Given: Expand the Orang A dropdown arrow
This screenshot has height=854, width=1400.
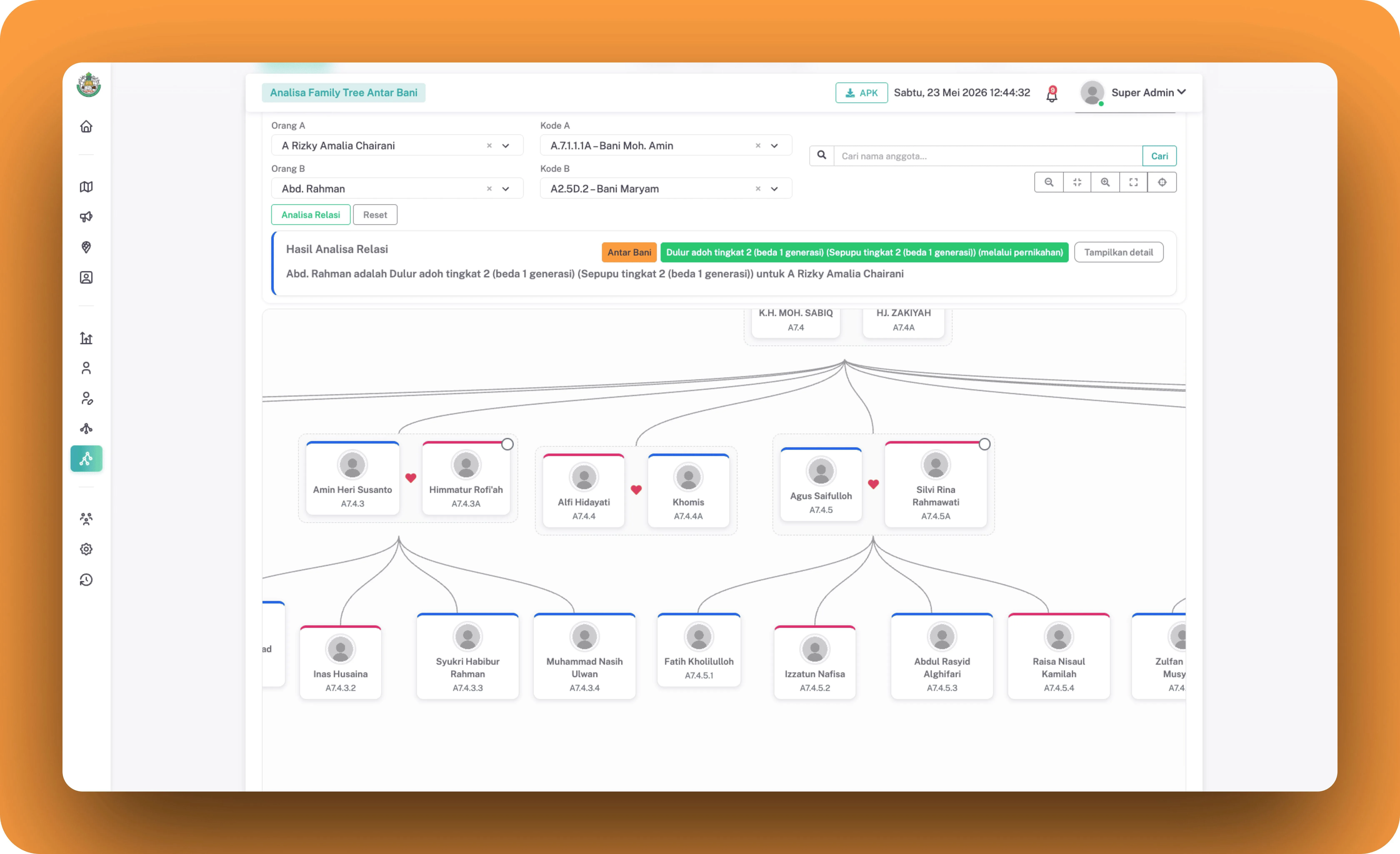Looking at the screenshot, I should (x=506, y=146).
